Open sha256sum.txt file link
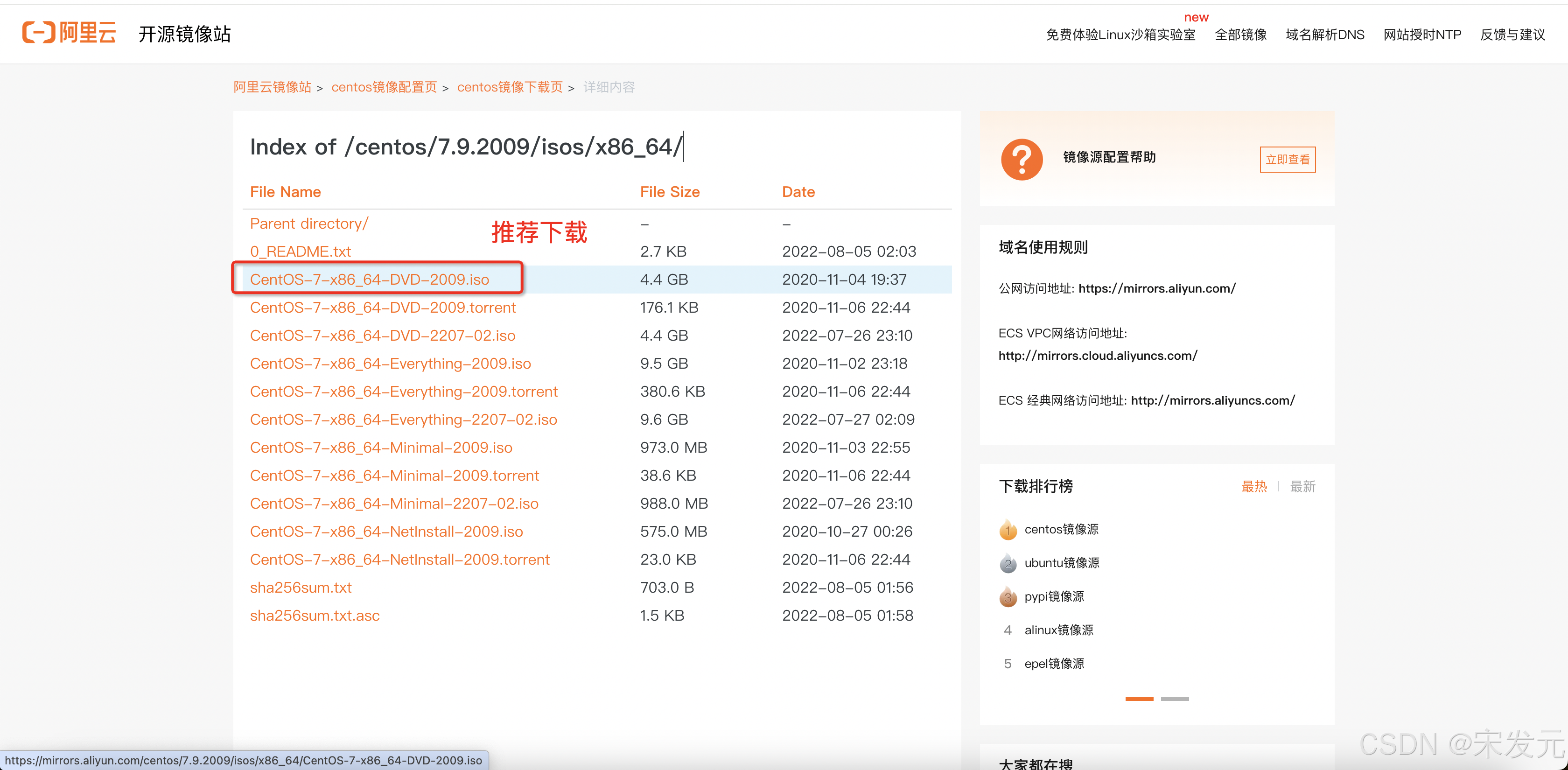Screen dimensions: 1568x770 [x=301, y=588]
